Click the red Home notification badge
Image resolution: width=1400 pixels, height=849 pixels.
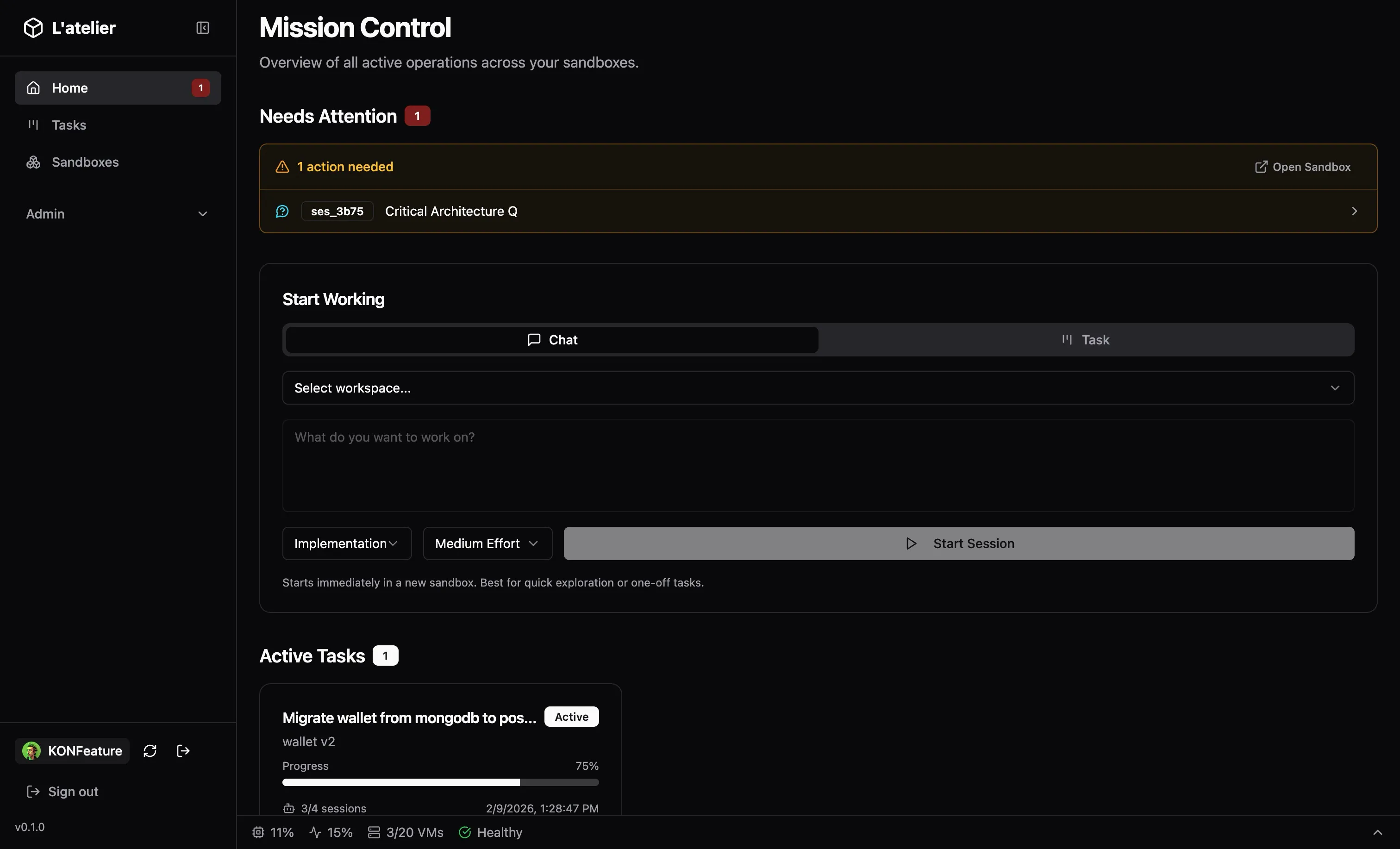point(200,87)
